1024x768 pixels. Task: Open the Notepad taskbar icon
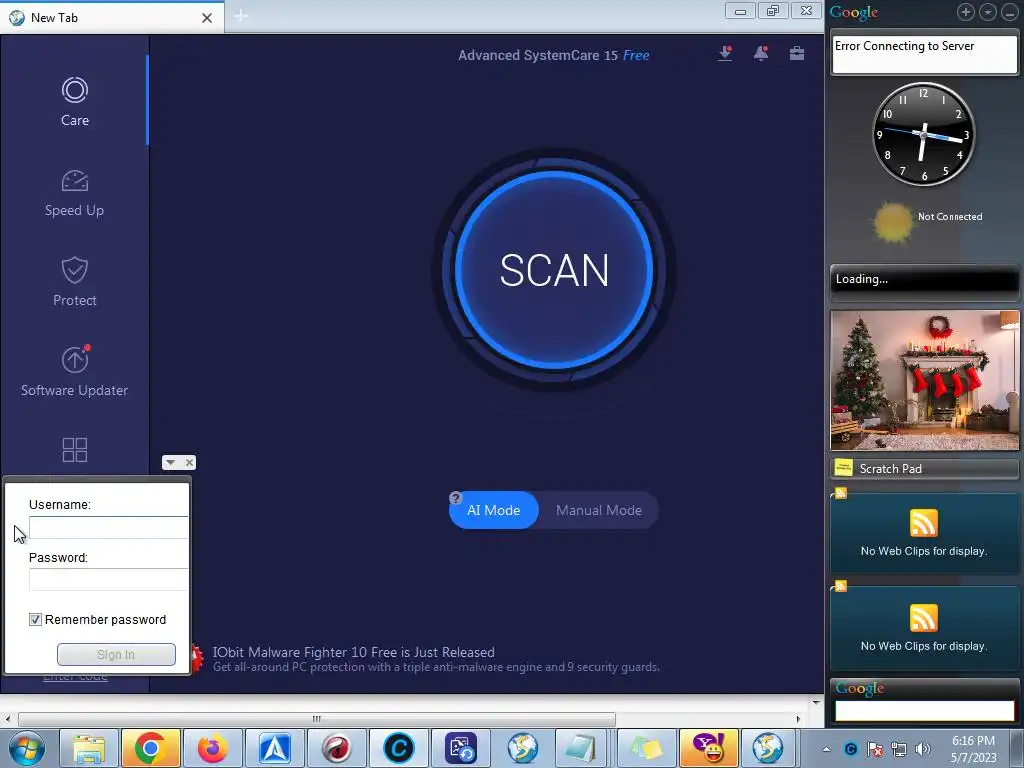[581, 748]
